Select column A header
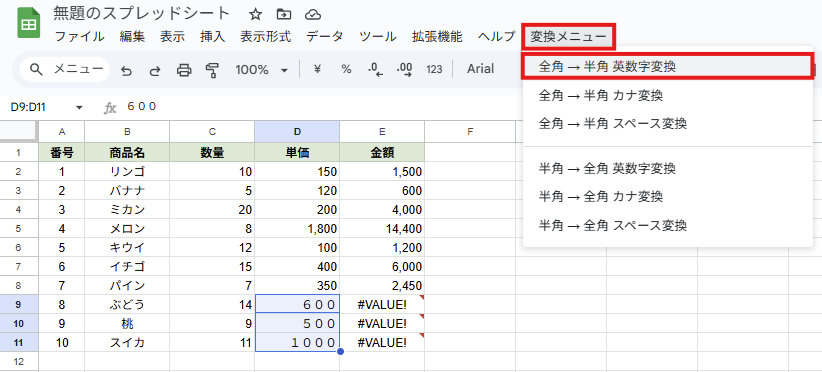Image resolution: width=822 pixels, height=372 pixels. coord(62,131)
